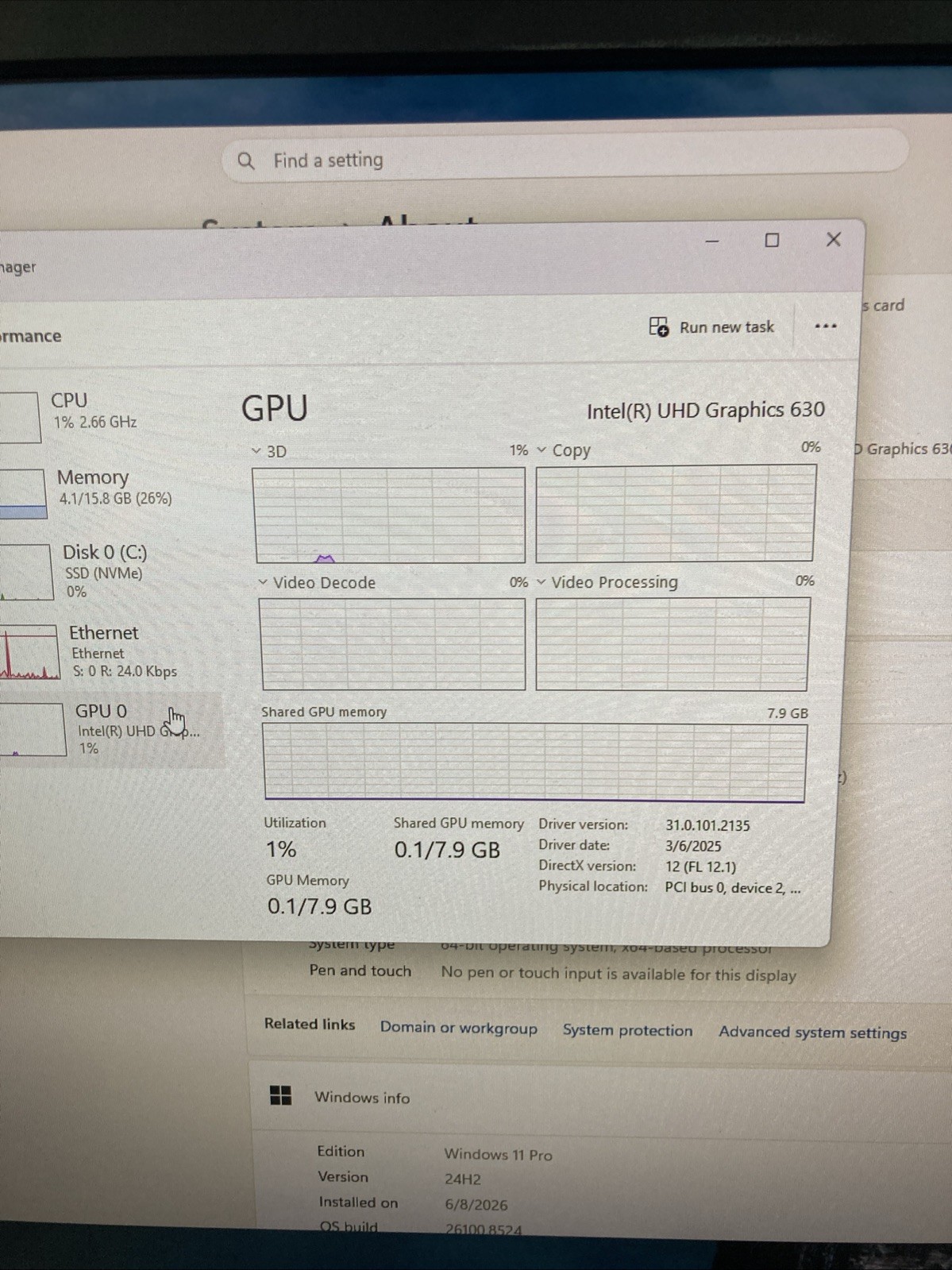This screenshot has width=952, height=1270.
Task: Click the Shared GPU memory graph
Action: [534, 762]
